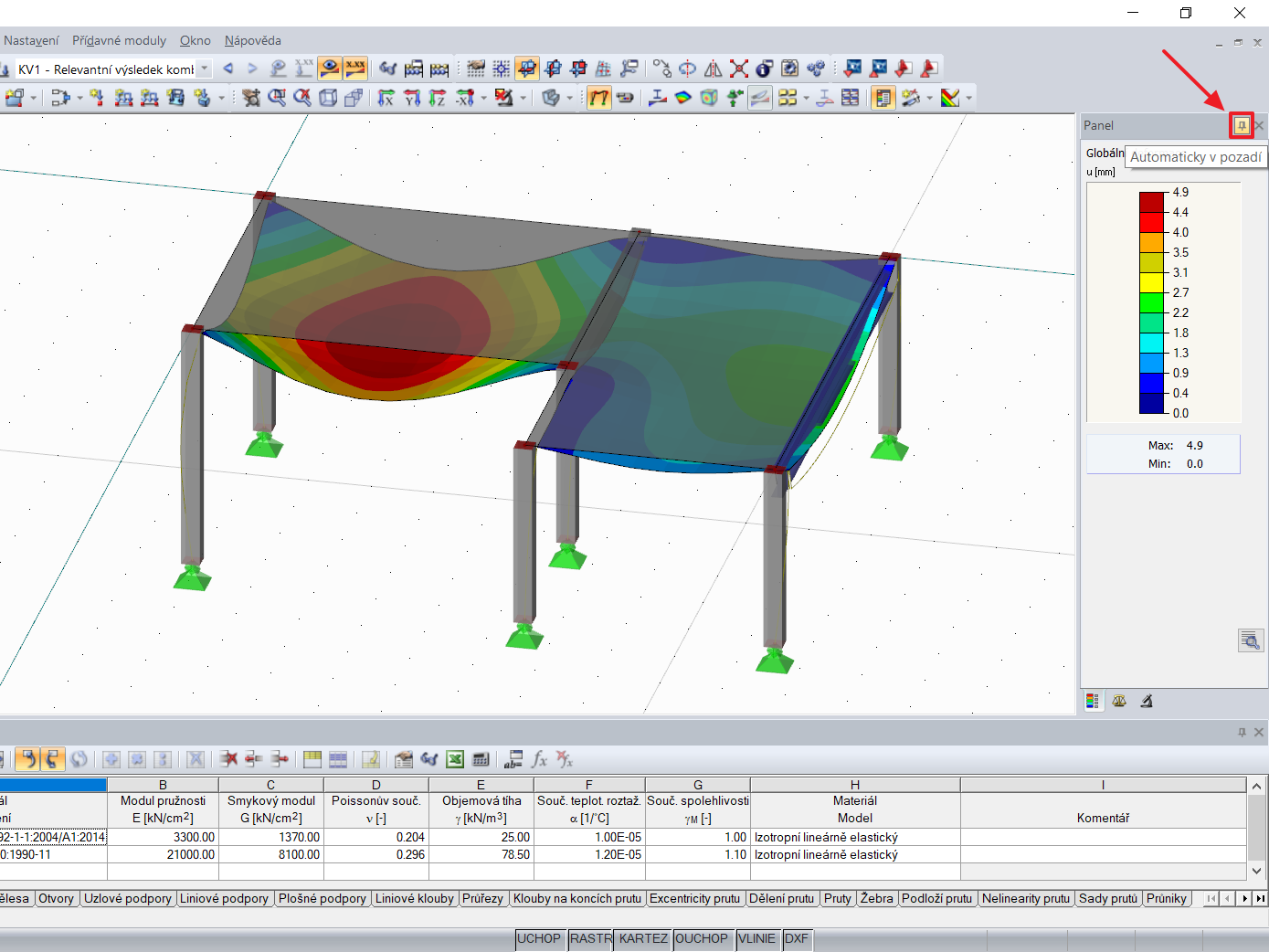Click the binoculars find icon in top toolbar
This screenshot has height=952, width=1269.
pos(388,69)
